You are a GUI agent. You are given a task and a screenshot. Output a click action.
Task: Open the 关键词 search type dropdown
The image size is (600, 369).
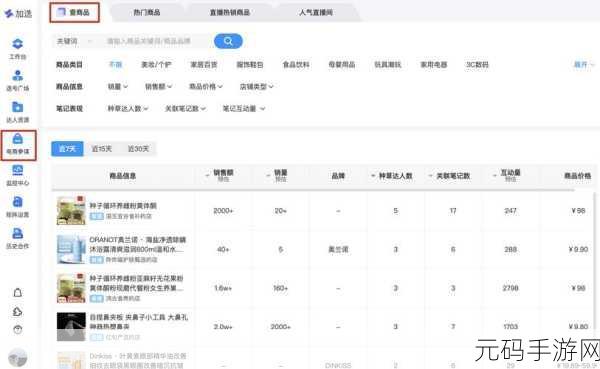(x=74, y=41)
